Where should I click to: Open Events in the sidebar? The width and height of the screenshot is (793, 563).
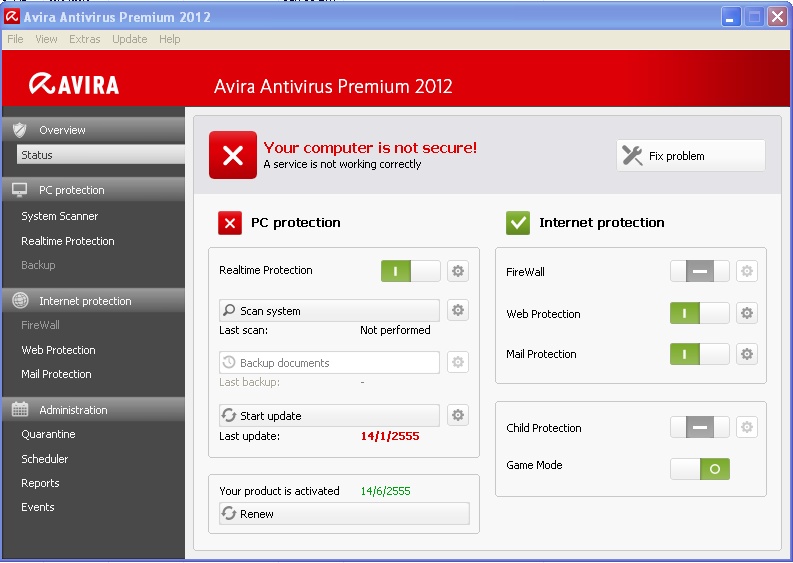[37, 507]
